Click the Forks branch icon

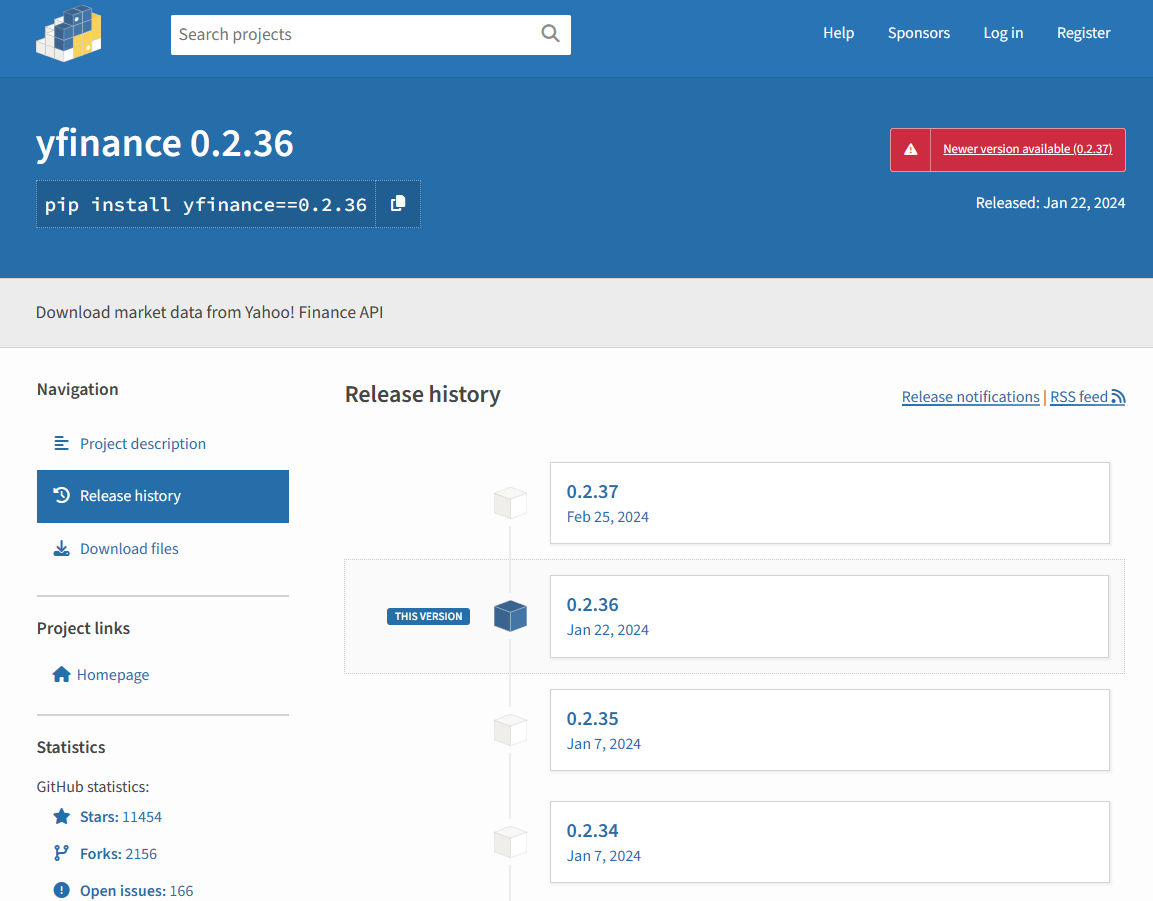click(x=61, y=853)
